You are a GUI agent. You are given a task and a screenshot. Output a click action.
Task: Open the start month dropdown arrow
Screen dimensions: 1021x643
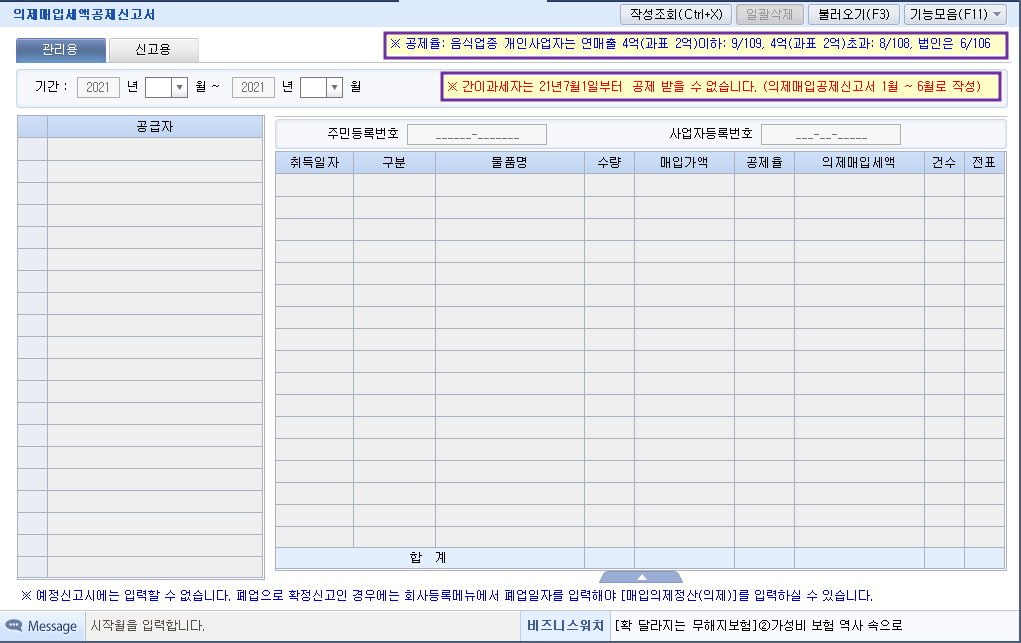click(x=180, y=87)
